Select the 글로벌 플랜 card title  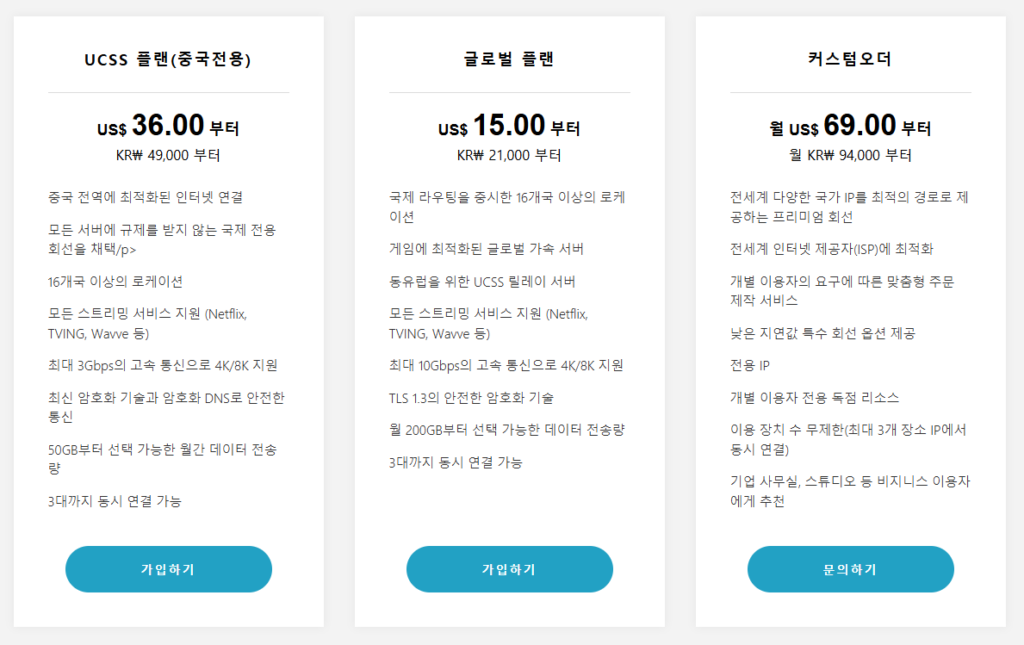[509, 59]
